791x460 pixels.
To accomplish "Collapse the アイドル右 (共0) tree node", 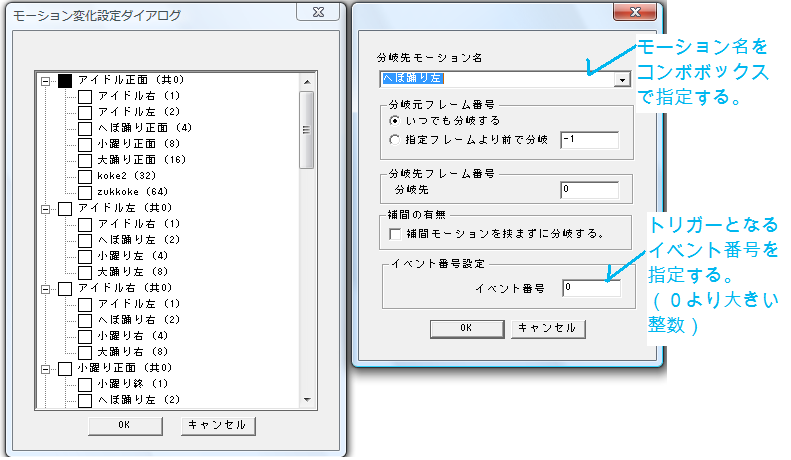I will 46,288.
